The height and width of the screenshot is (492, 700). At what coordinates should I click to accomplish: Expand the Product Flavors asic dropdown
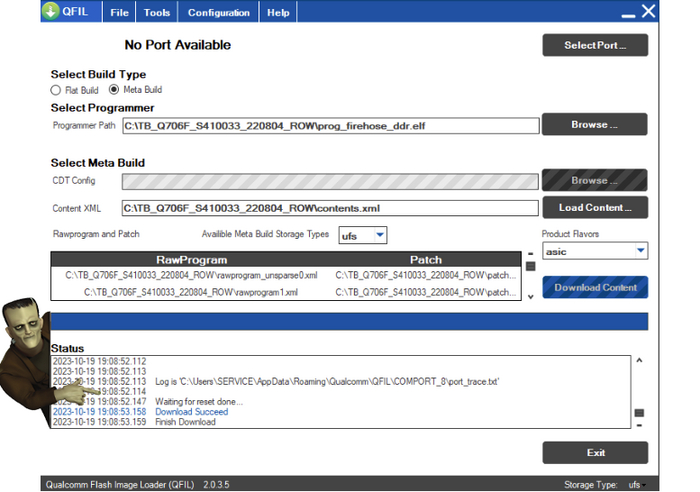click(x=595, y=251)
